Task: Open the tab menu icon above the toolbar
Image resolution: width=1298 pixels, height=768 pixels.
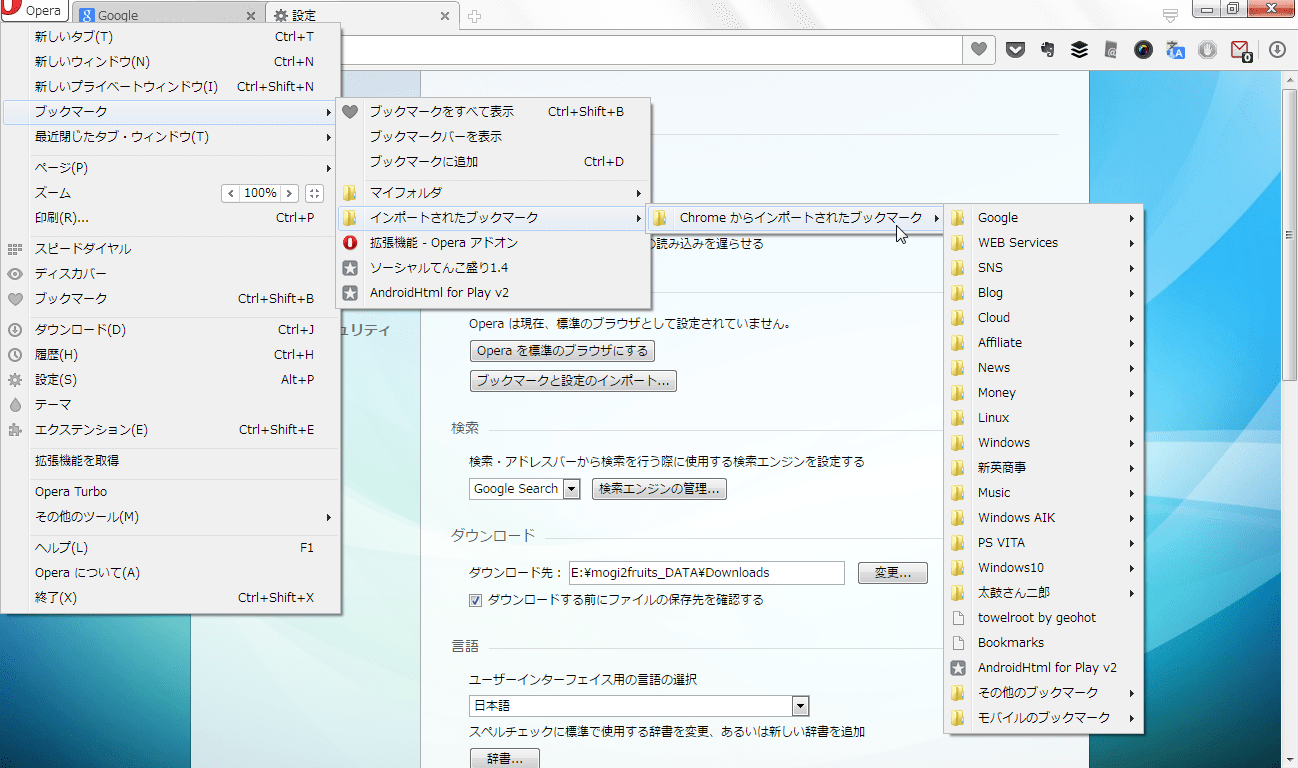Action: click(1170, 15)
